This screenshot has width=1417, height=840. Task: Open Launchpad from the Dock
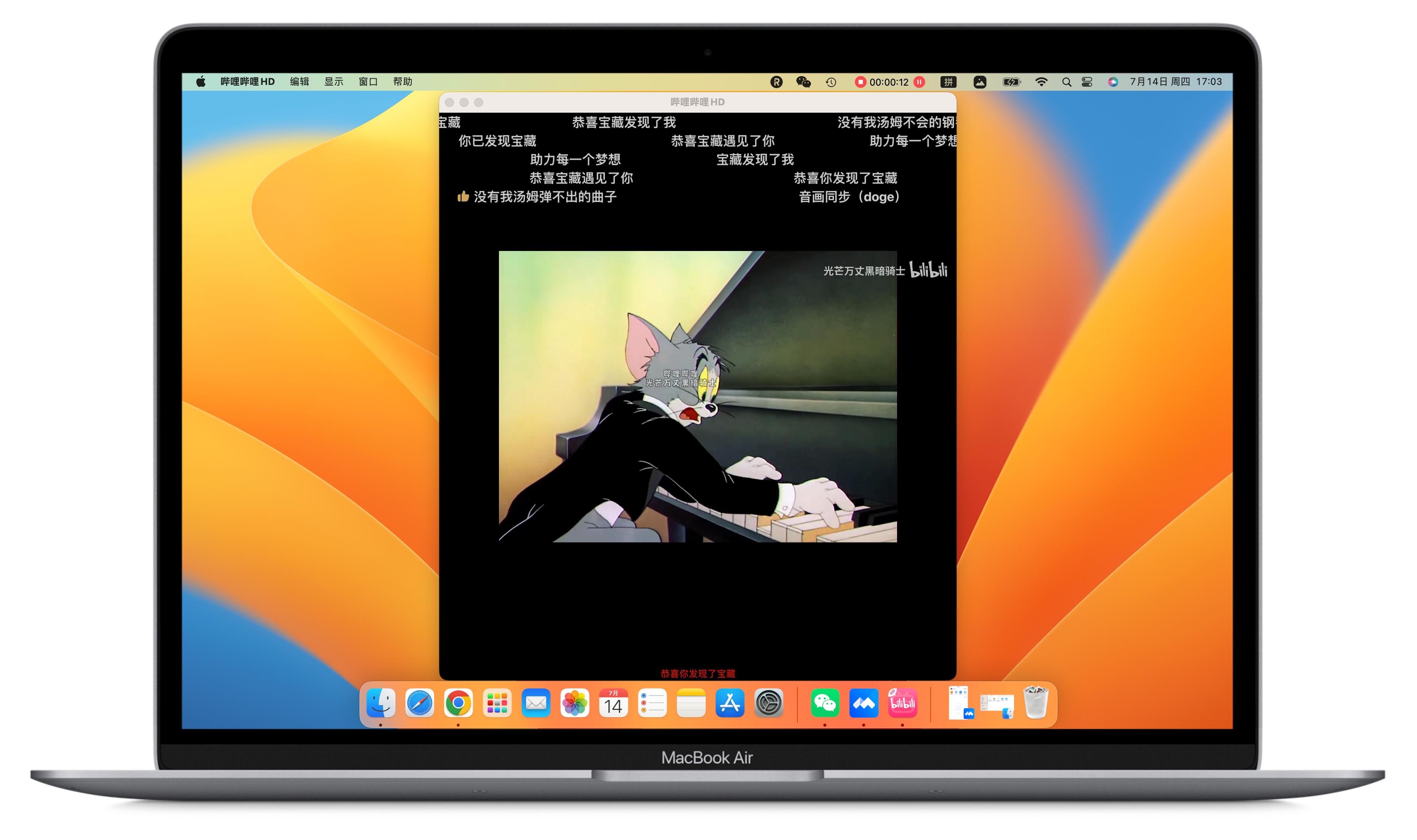[x=497, y=704]
